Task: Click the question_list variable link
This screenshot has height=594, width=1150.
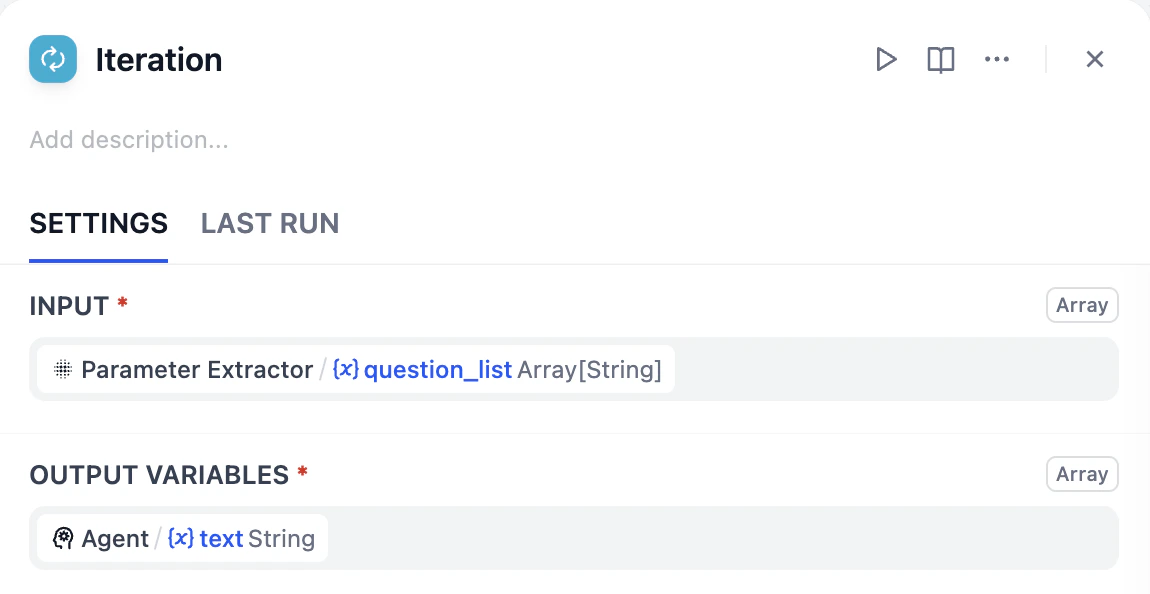Action: (x=437, y=369)
